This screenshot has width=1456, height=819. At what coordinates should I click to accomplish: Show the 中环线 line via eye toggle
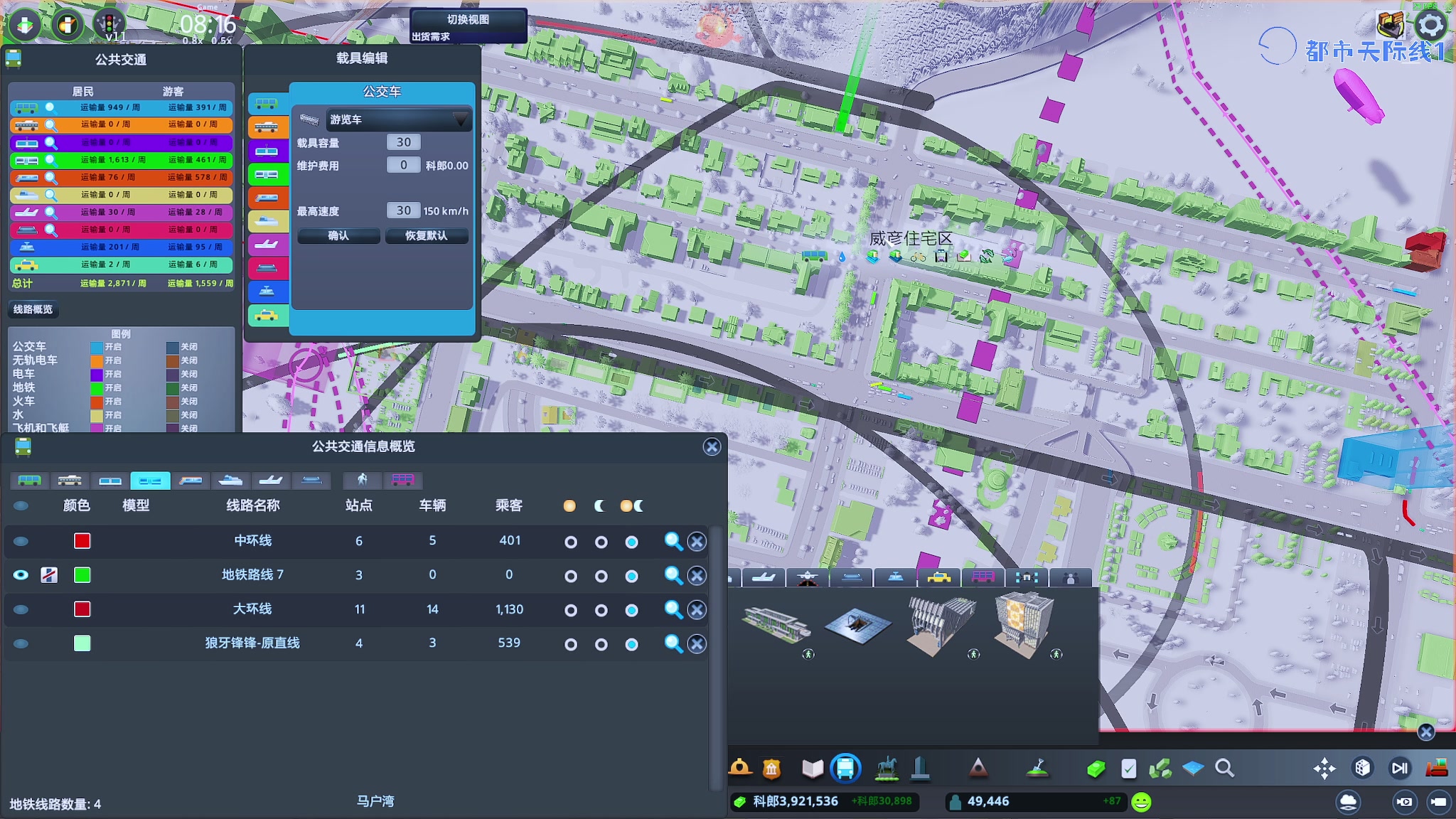[x=21, y=542]
